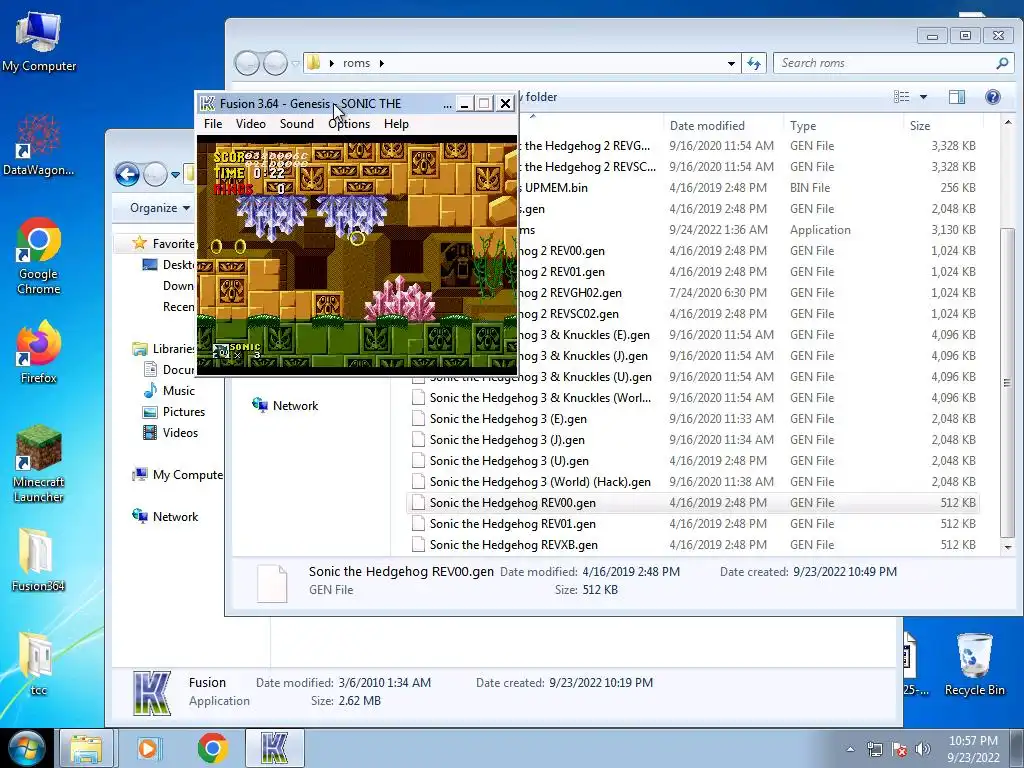Click the taskbar clock showing 10:57 PM
This screenshot has width=1024, height=768.
[973, 749]
